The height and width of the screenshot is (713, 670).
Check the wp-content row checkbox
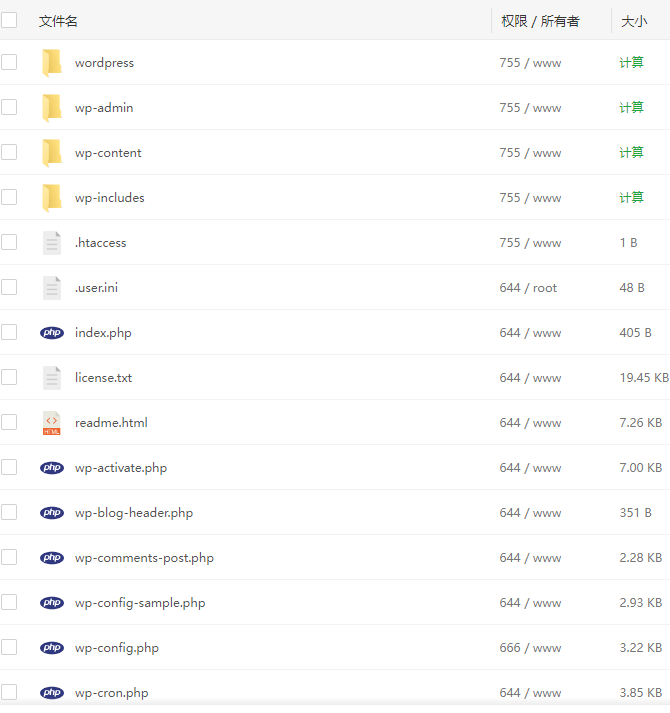click(x=9, y=152)
